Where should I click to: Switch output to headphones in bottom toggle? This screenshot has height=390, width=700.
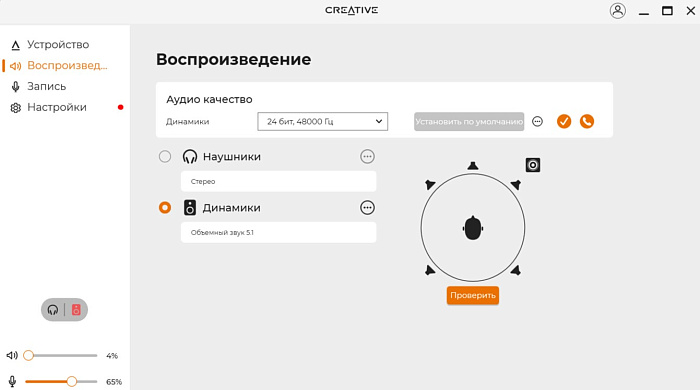pyautogui.click(x=53, y=310)
